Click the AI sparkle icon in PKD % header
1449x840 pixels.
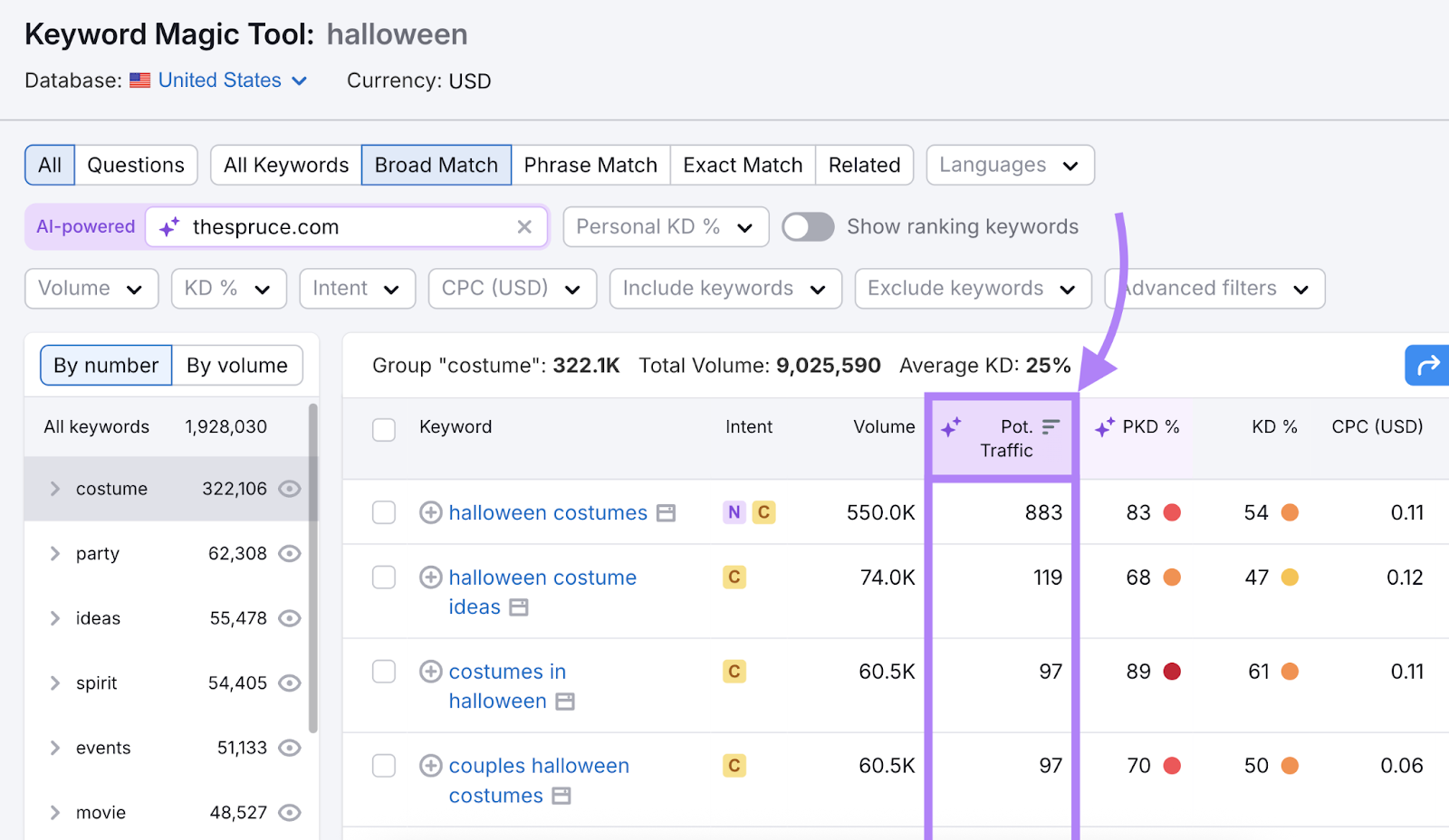(x=1104, y=426)
